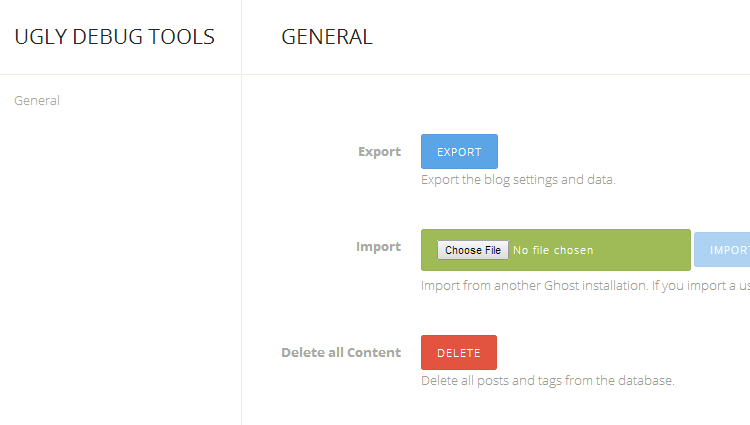Select the GENERAL page heading
Viewport: 750px width, 425px height.
click(x=327, y=37)
